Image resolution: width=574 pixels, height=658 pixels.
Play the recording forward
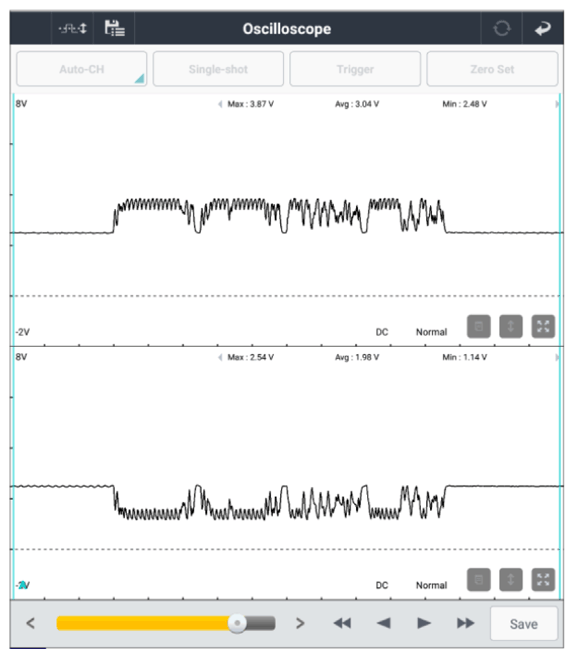(x=424, y=623)
